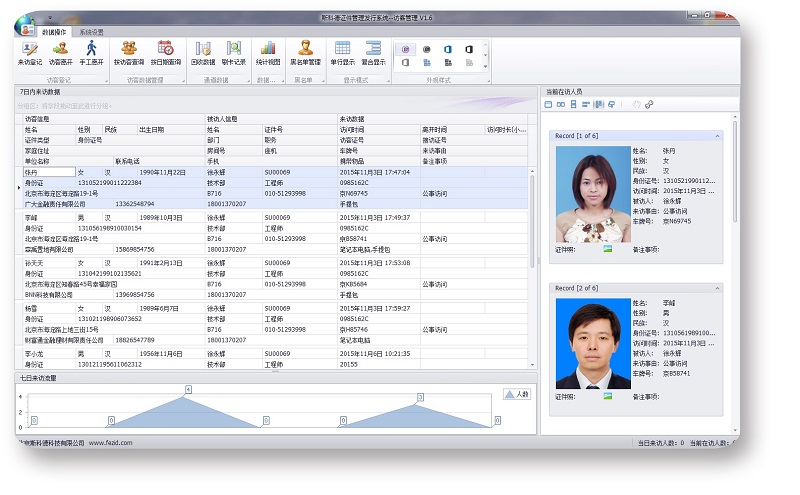Screen dimensions: 800x495
Task: Click the 证件照 picture icon in Record 1 card
Action: coord(608,249)
